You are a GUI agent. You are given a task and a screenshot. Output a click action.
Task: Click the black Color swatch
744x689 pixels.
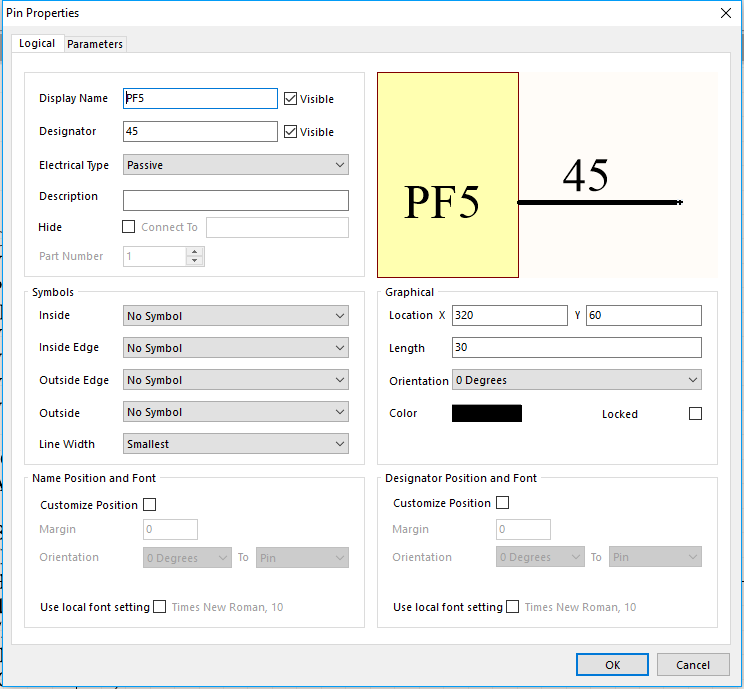(x=487, y=414)
